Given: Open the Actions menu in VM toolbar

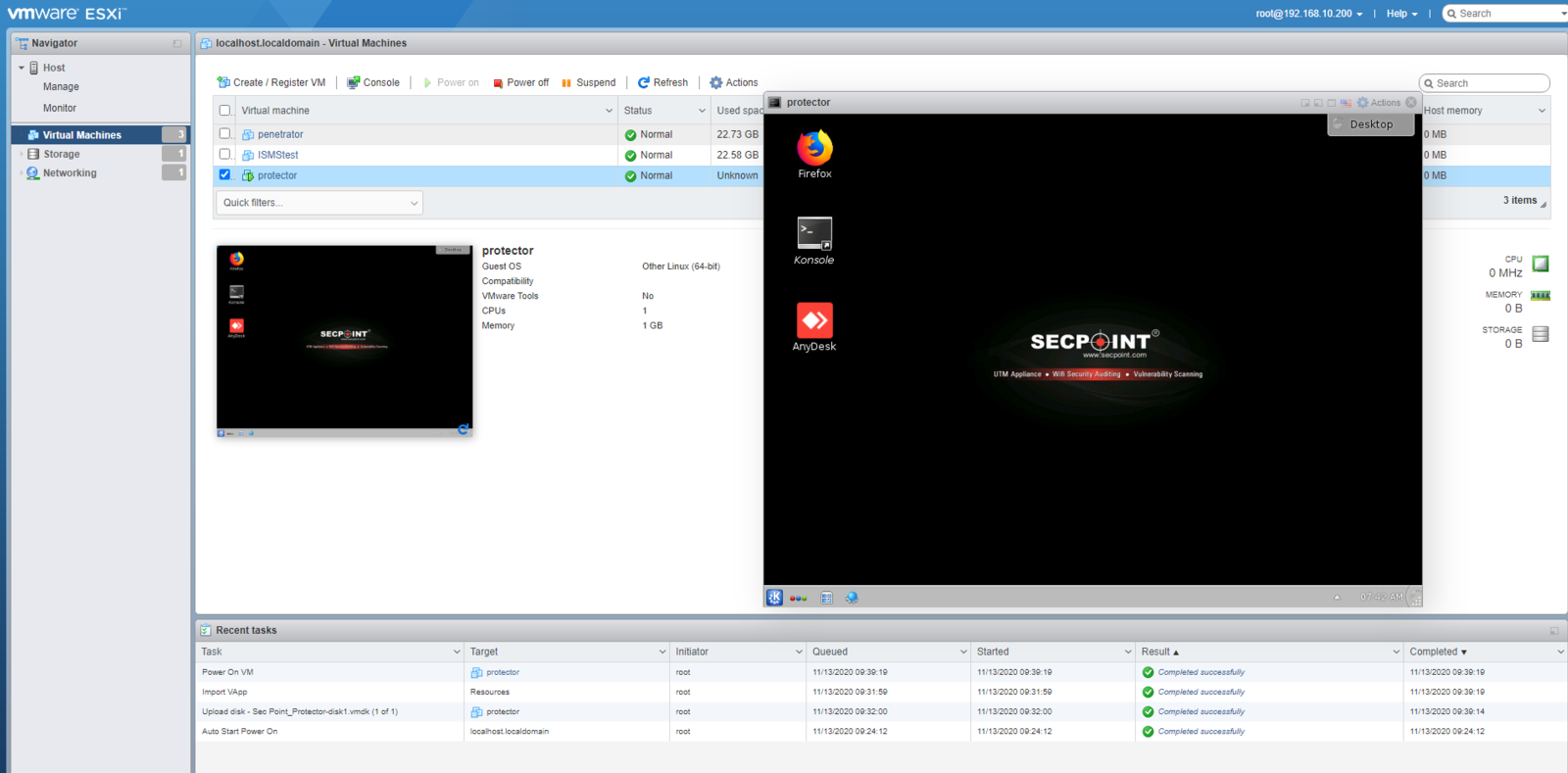Looking at the screenshot, I should point(733,83).
